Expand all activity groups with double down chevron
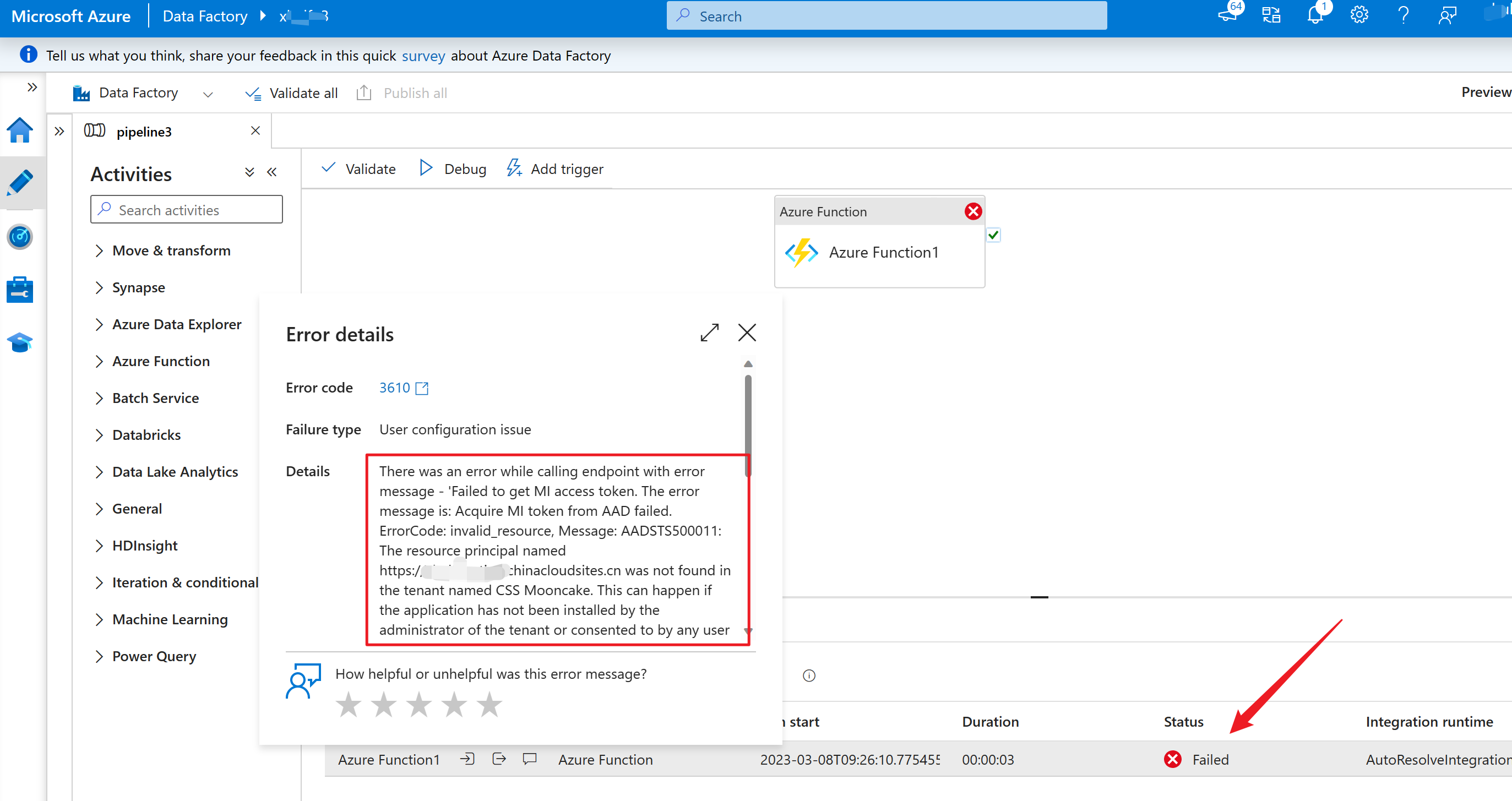This screenshot has width=1512, height=801. point(249,172)
